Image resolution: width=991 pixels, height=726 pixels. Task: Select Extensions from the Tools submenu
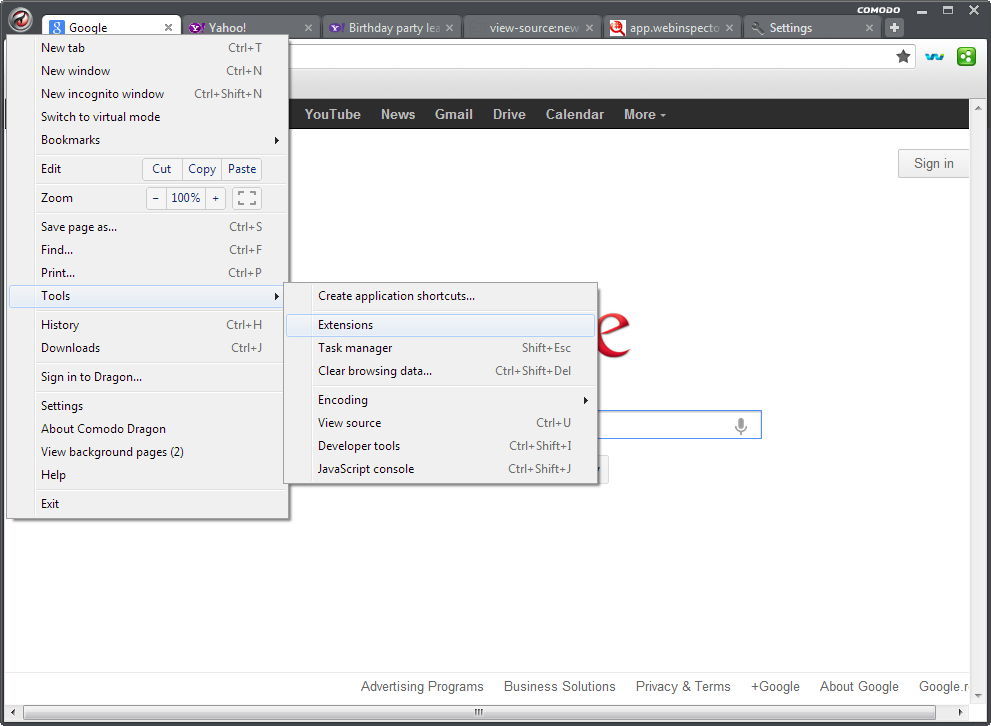pyautogui.click(x=346, y=324)
